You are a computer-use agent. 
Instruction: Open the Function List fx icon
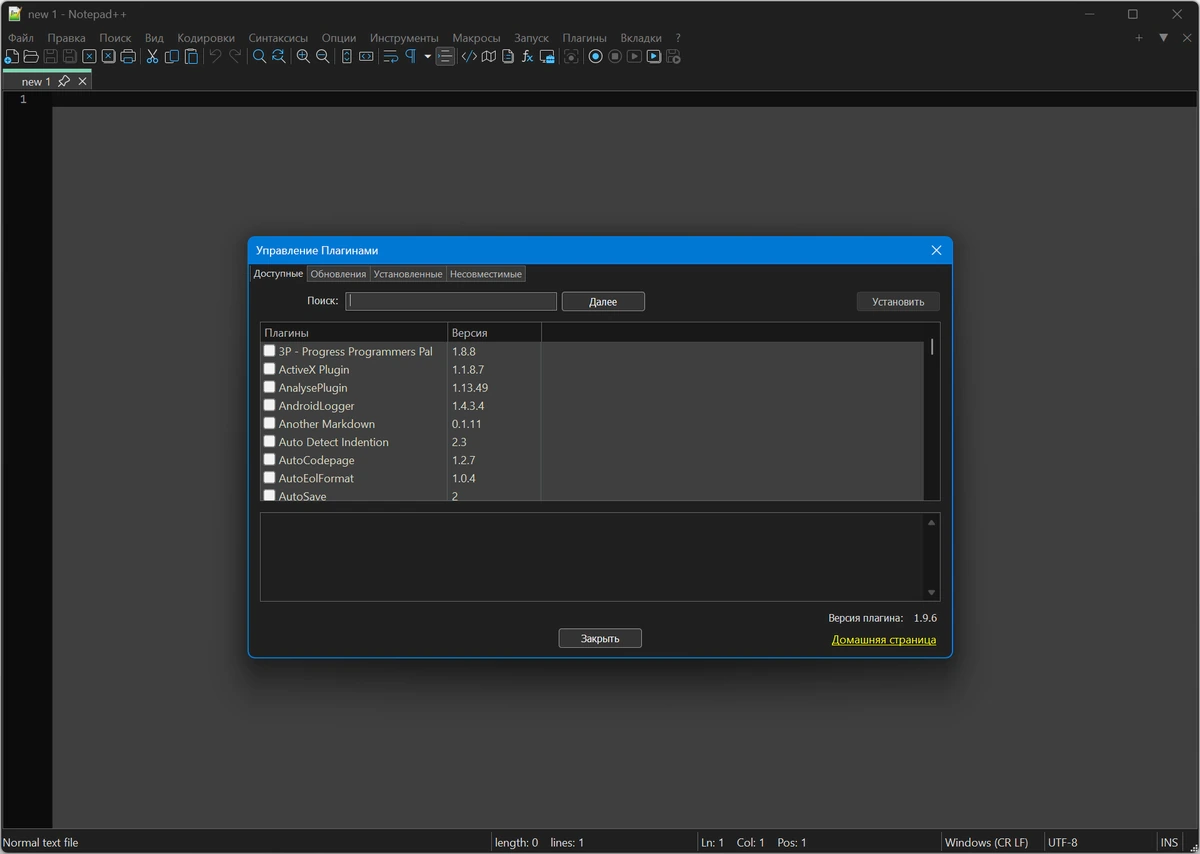point(527,57)
